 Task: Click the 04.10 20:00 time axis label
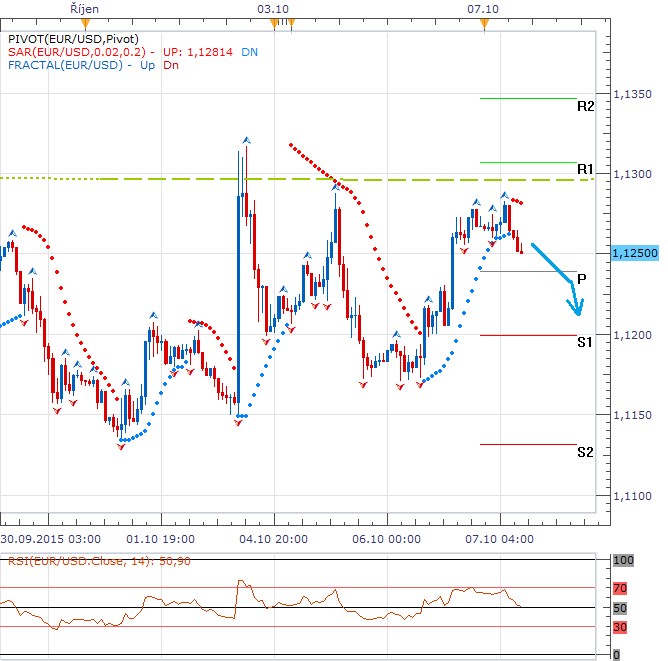[271, 537]
